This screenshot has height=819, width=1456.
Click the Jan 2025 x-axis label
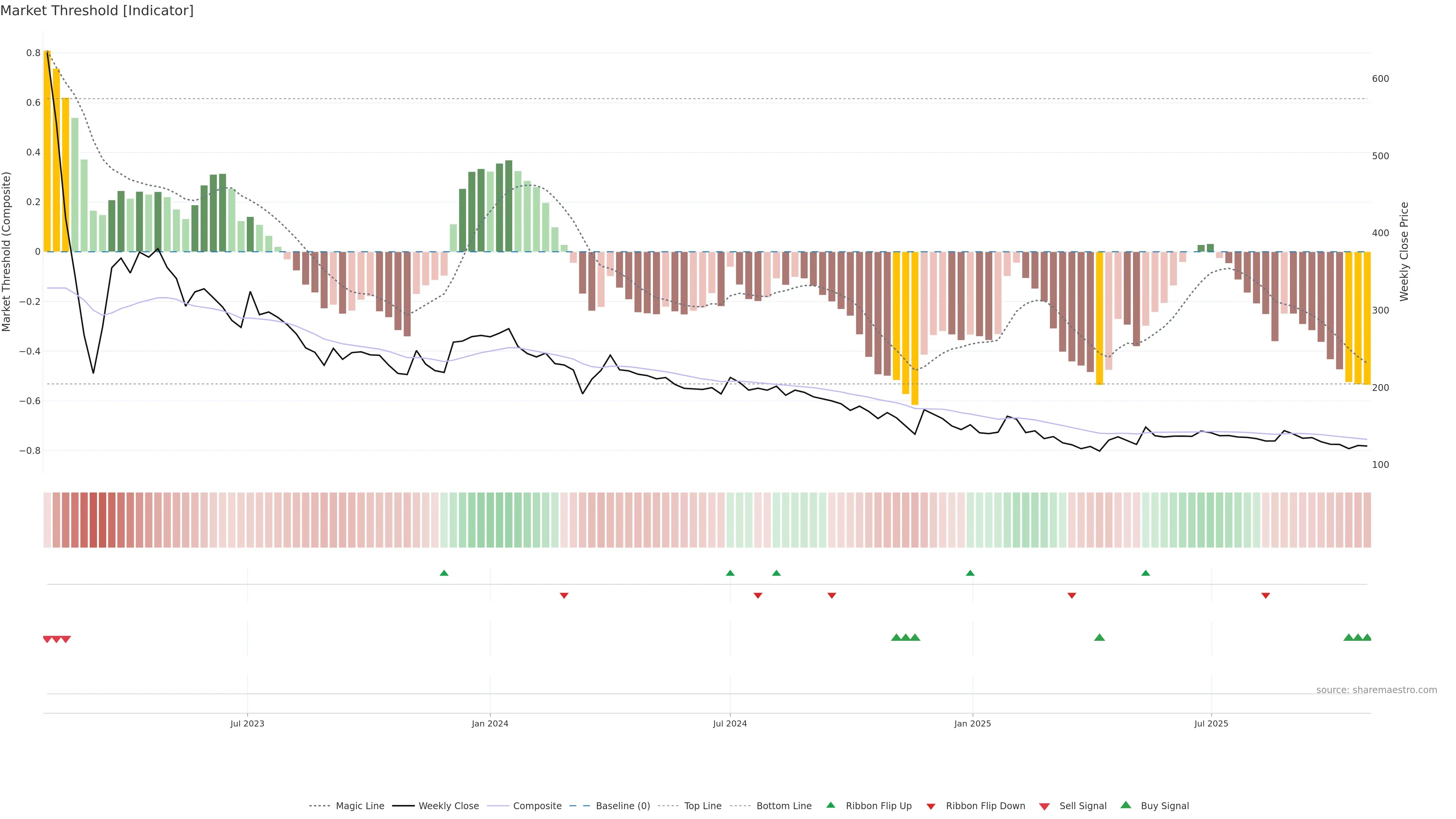tap(972, 723)
